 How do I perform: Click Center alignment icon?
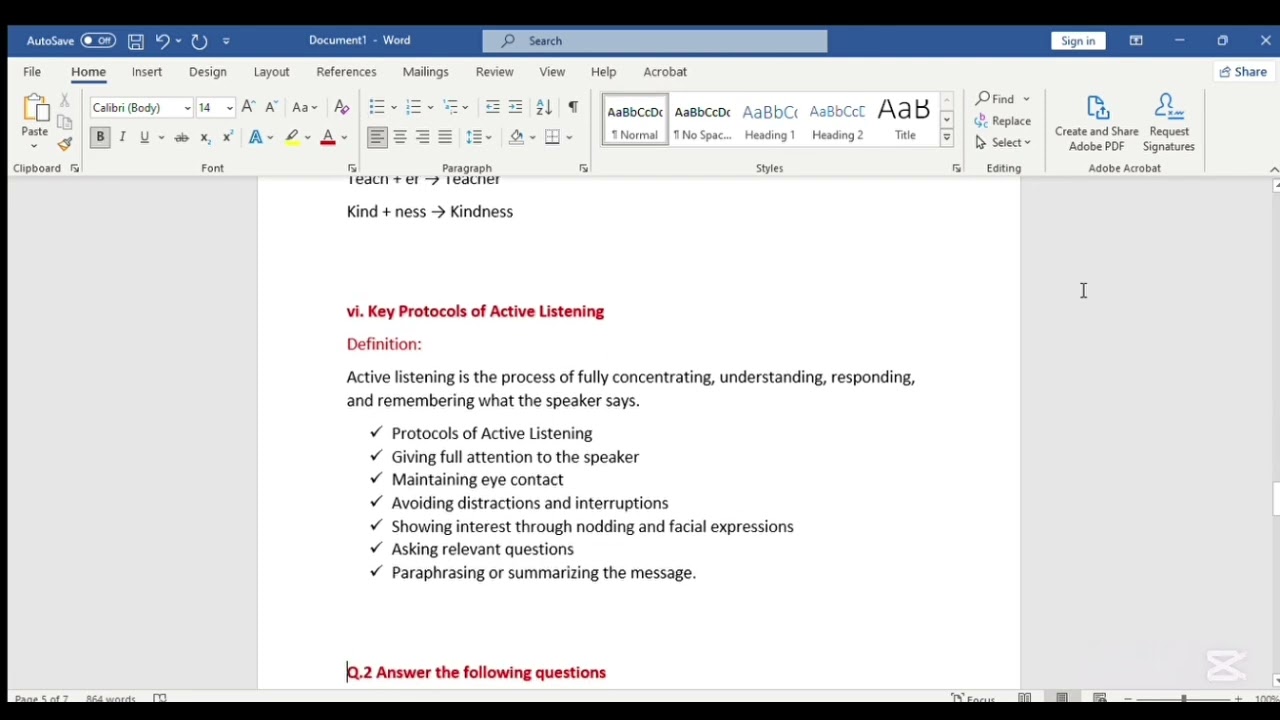coord(400,138)
